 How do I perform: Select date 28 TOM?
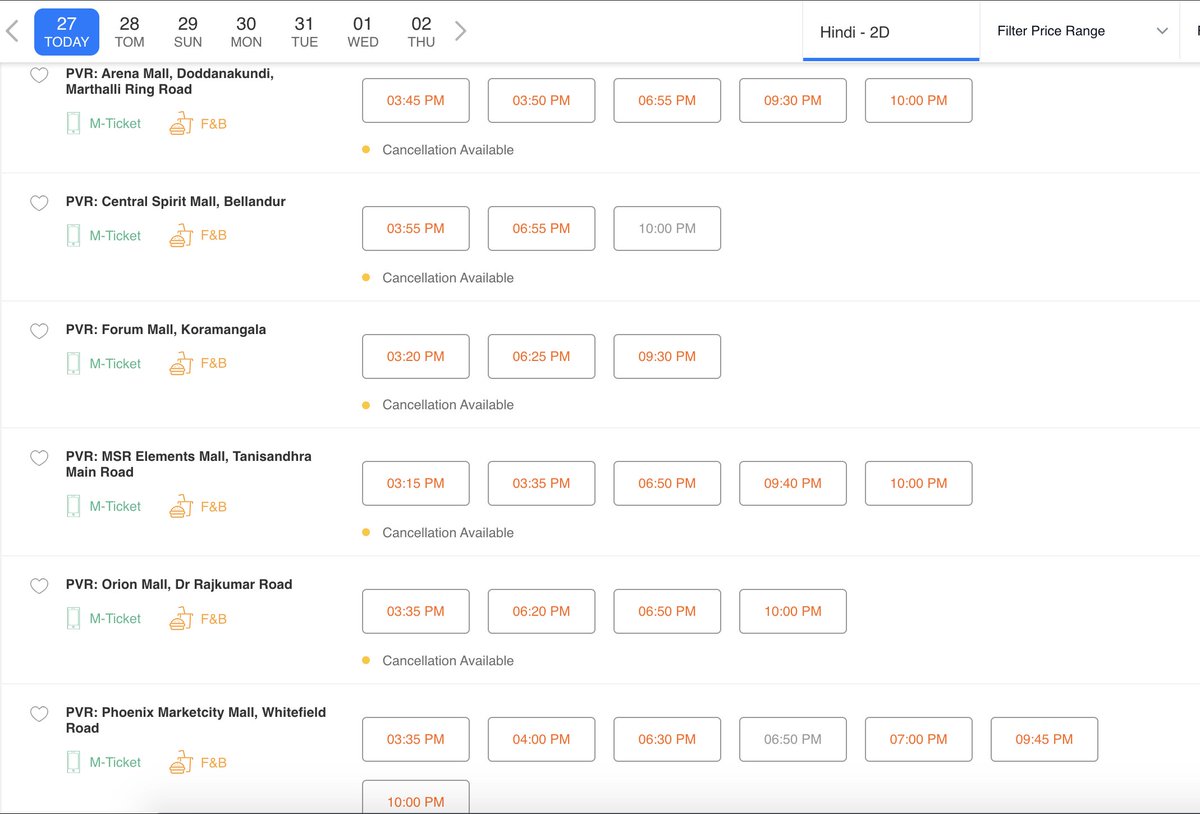click(x=129, y=32)
